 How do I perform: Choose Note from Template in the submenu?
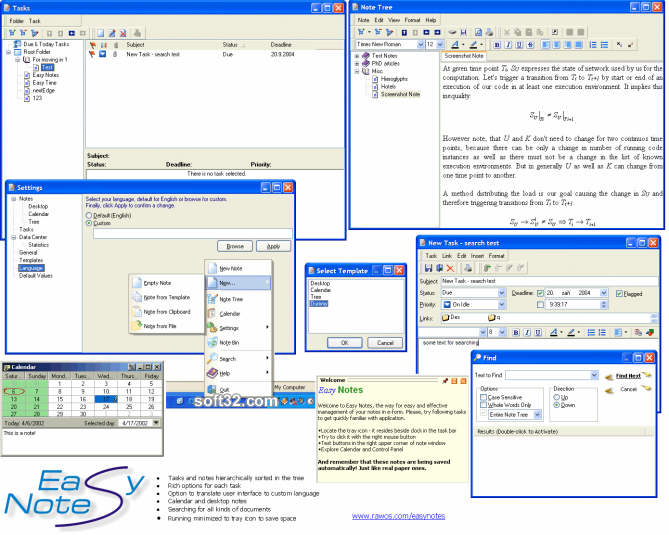pyautogui.click(x=167, y=297)
